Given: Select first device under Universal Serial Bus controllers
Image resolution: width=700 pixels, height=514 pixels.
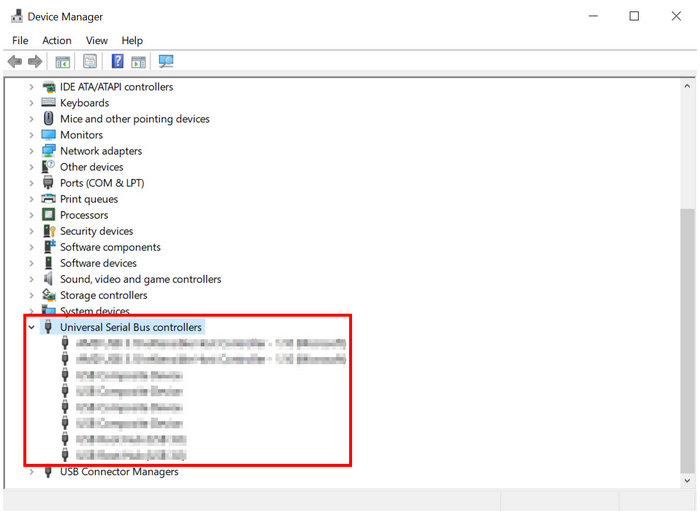Looking at the screenshot, I should click(210, 344).
